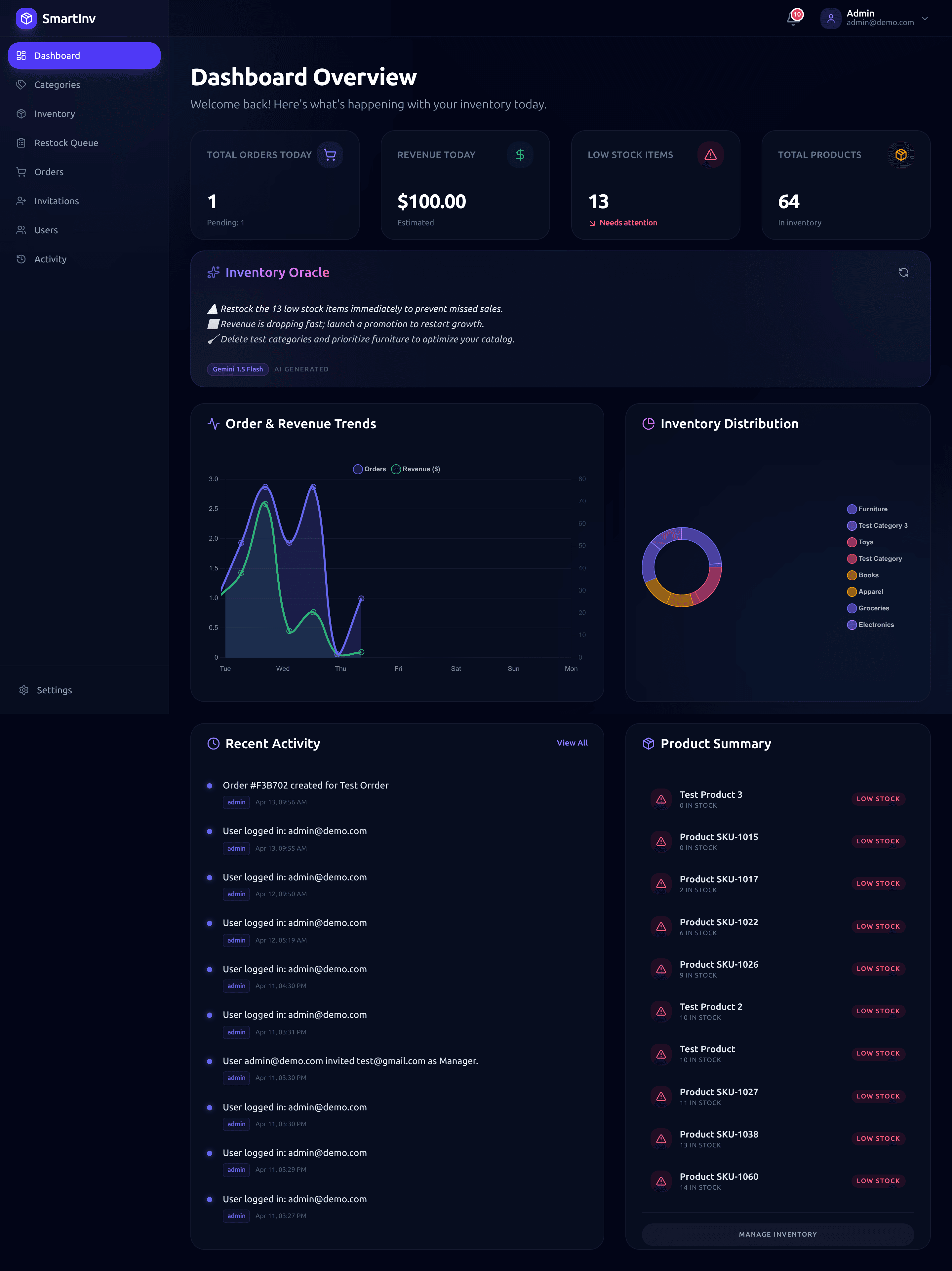Toggle Toys in the distribution legend
Image resolution: width=952 pixels, height=1271 pixels.
tap(860, 542)
